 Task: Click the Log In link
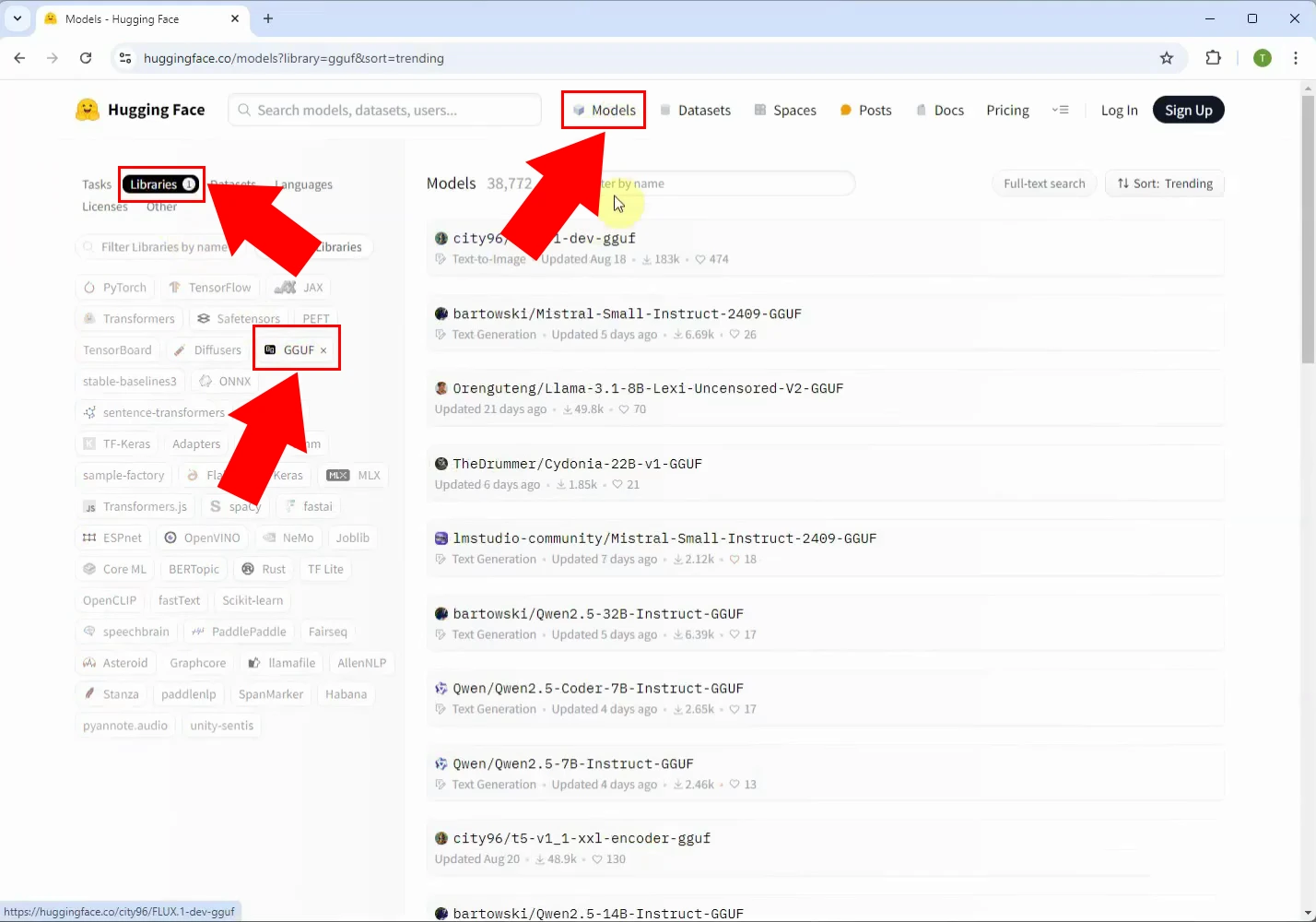point(1119,110)
